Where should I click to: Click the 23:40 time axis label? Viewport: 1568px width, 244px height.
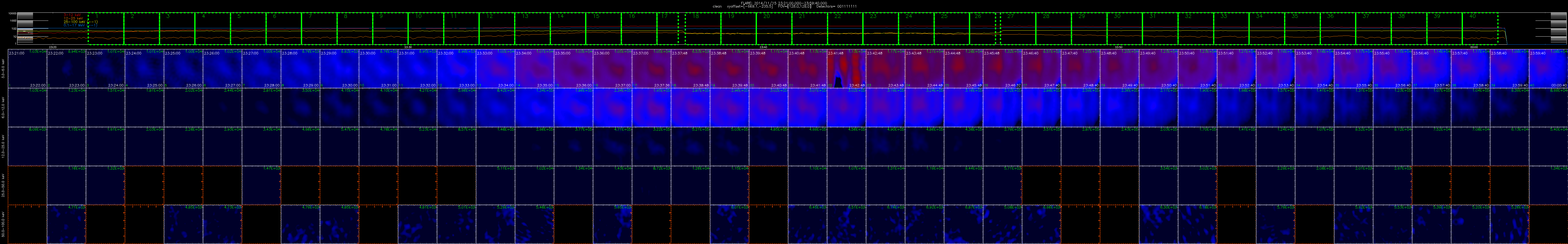pyautogui.click(x=763, y=47)
